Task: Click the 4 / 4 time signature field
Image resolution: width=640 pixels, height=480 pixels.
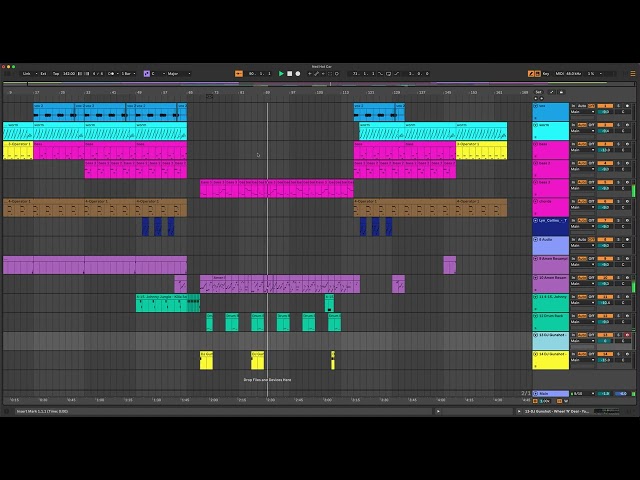Action: [x=98, y=73]
